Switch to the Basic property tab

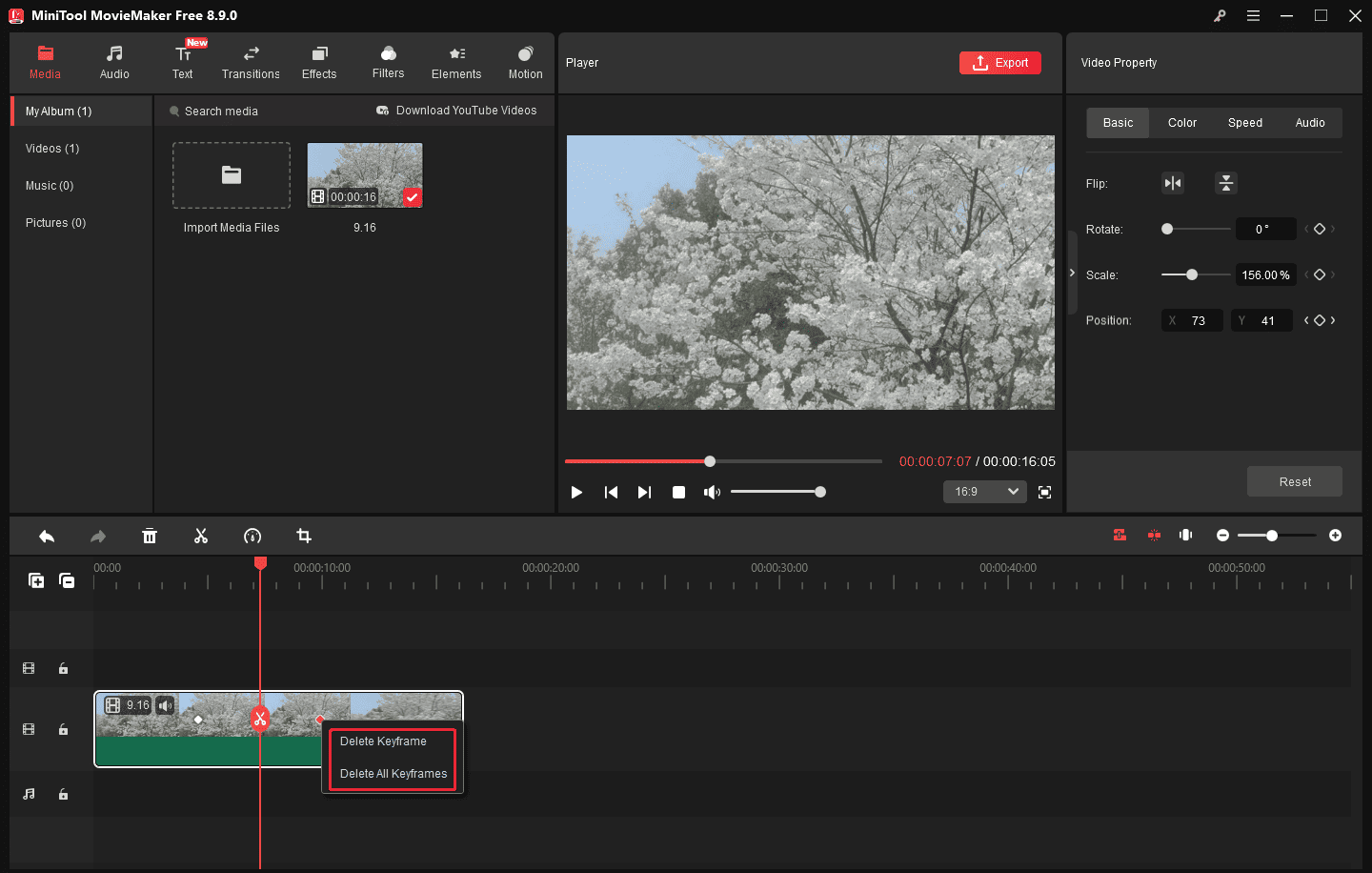[x=1118, y=123]
